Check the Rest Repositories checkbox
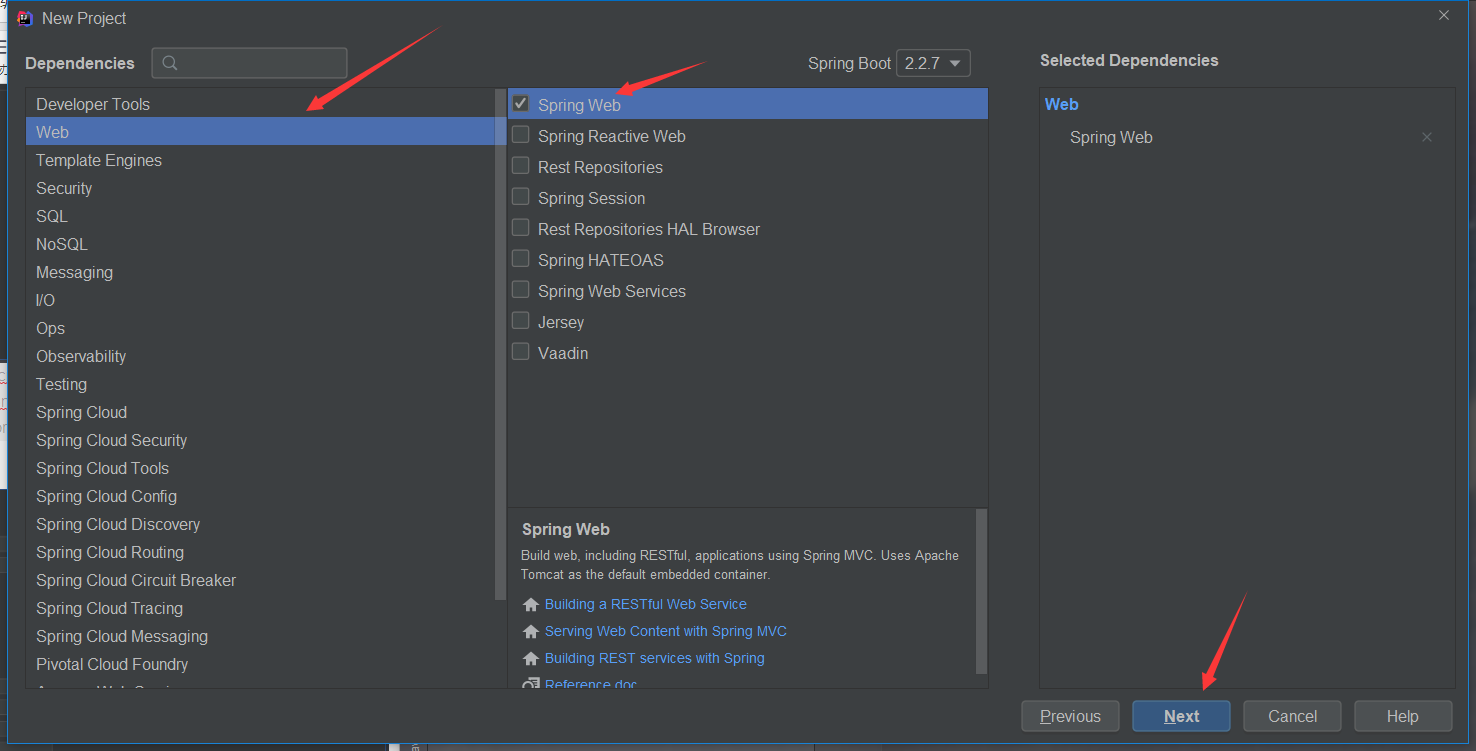1476x751 pixels. point(521,165)
